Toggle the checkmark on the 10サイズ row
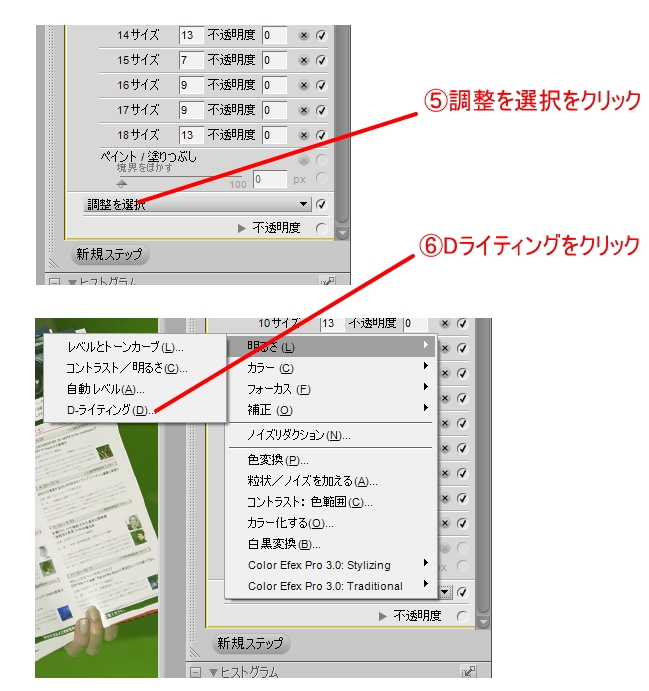The width and height of the screenshot is (649, 691). point(462,323)
